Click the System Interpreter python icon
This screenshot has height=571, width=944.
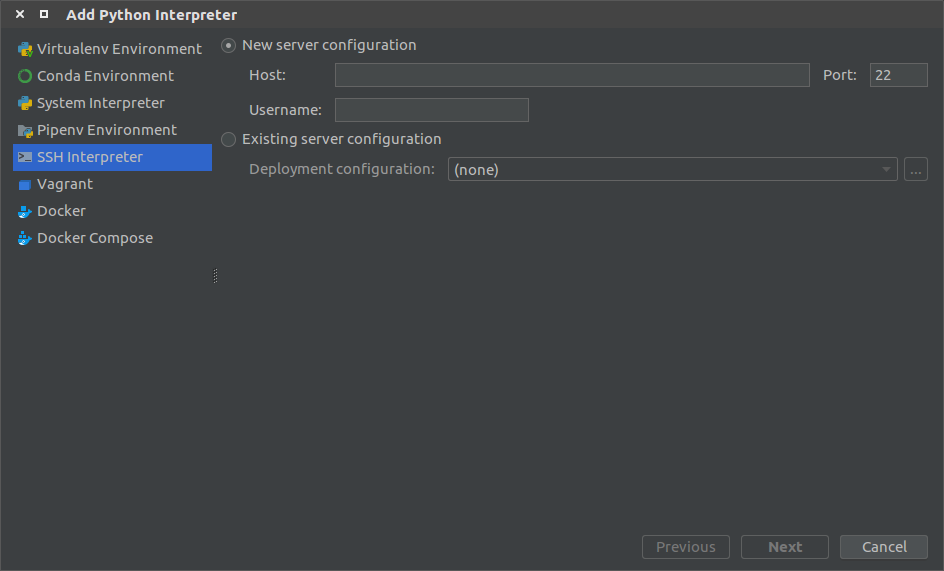click(x=25, y=103)
